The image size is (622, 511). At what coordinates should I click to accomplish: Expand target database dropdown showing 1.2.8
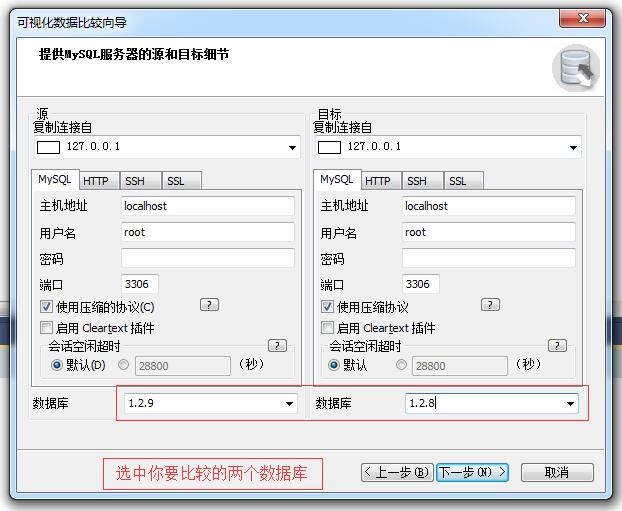pyautogui.click(x=571, y=404)
